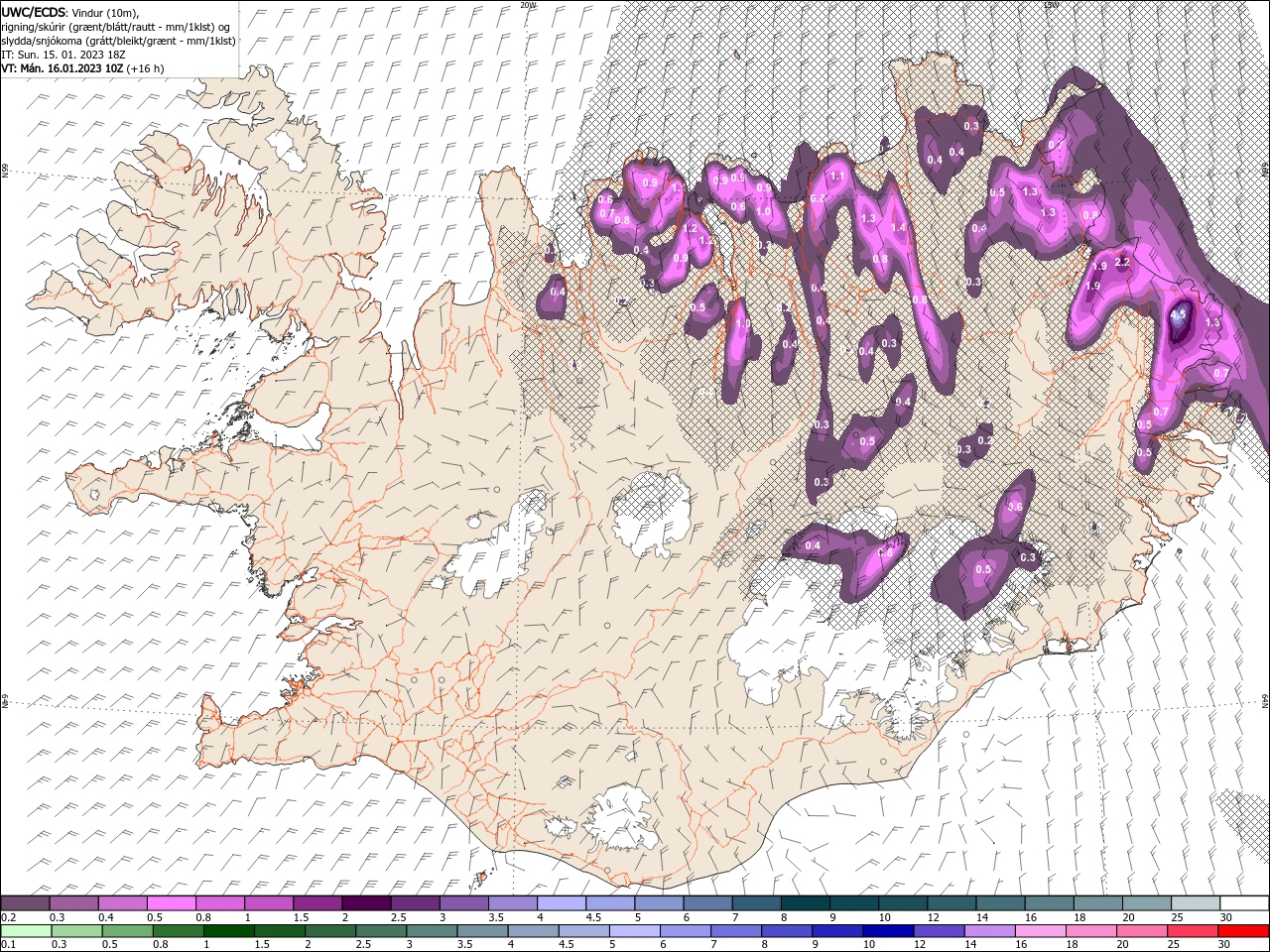The image size is (1270, 952).
Task: Click the '25' label in lower legend
Action: click(1173, 945)
